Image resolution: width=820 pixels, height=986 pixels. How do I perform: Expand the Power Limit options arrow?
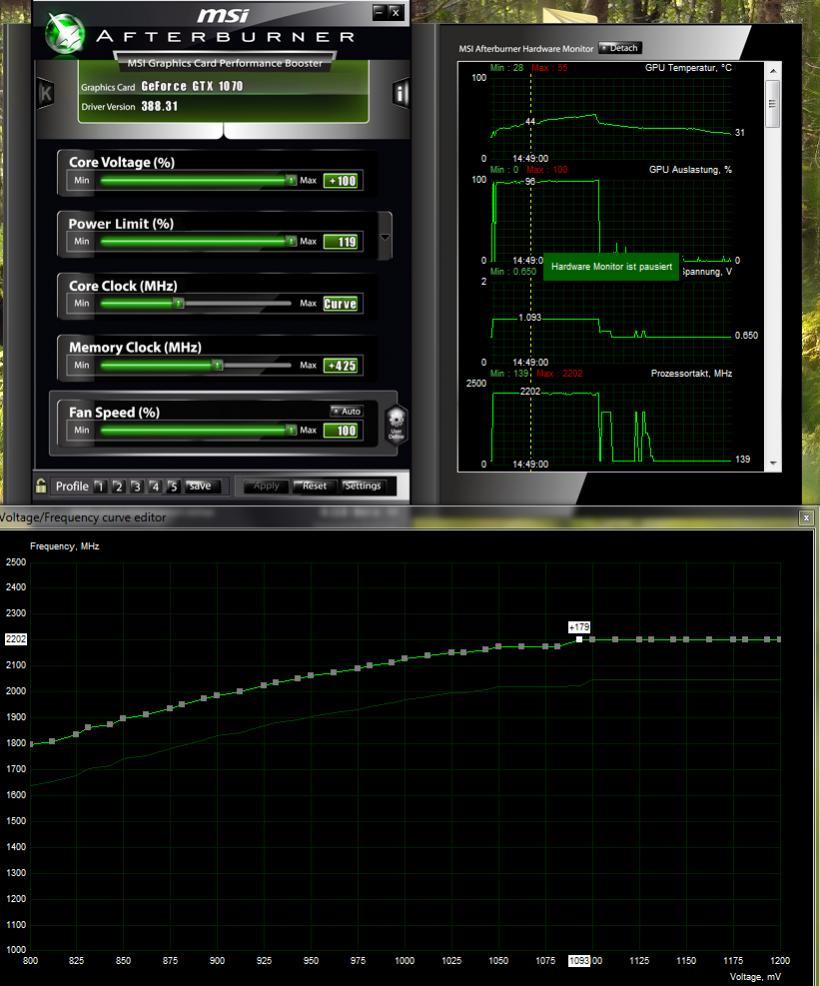pyautogui.click(x=385, y=237)
